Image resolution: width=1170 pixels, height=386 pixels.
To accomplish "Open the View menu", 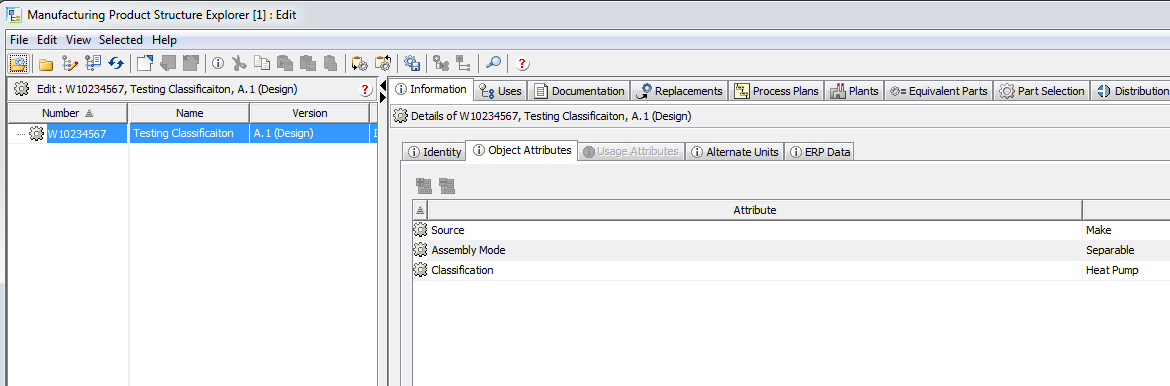I will point(78,40).
